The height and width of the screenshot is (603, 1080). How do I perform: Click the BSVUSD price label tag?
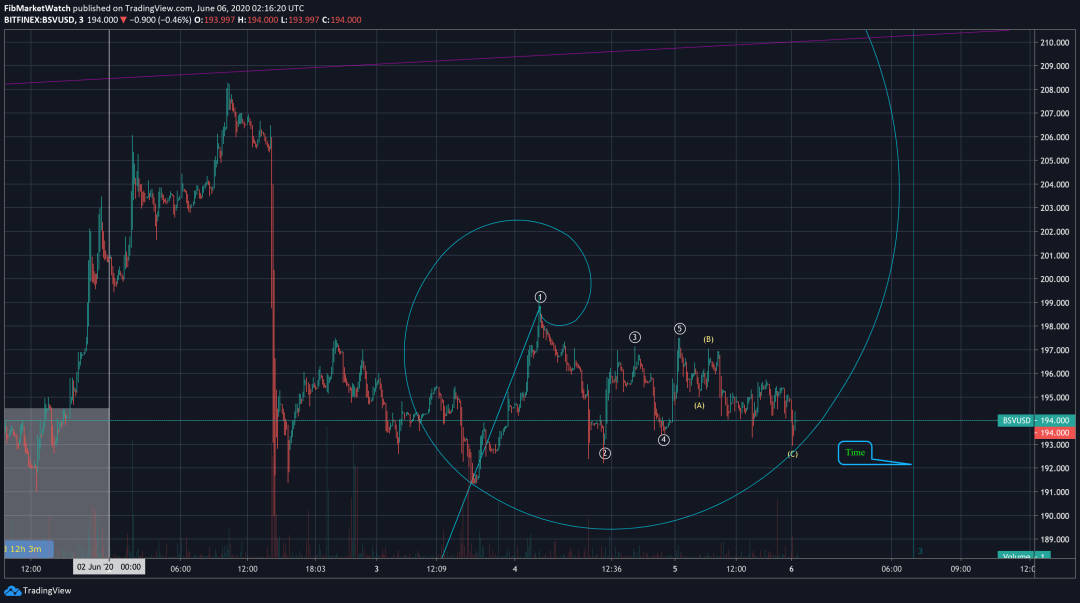(1014, 421)
